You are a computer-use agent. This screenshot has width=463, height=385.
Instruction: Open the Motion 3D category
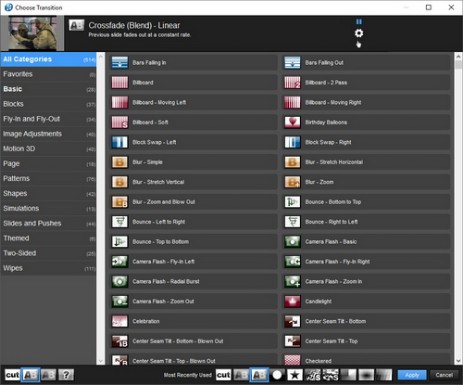click(48, 149)
